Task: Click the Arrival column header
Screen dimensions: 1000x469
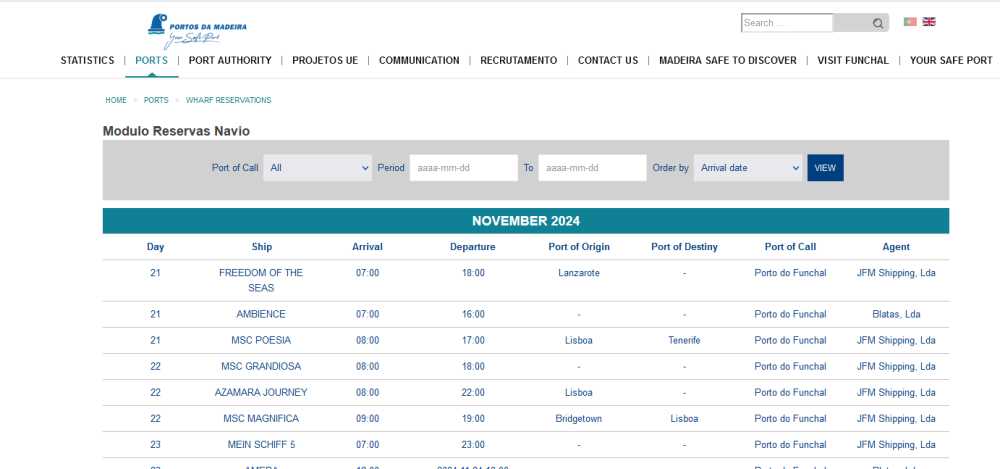Action: click(367, 247)
